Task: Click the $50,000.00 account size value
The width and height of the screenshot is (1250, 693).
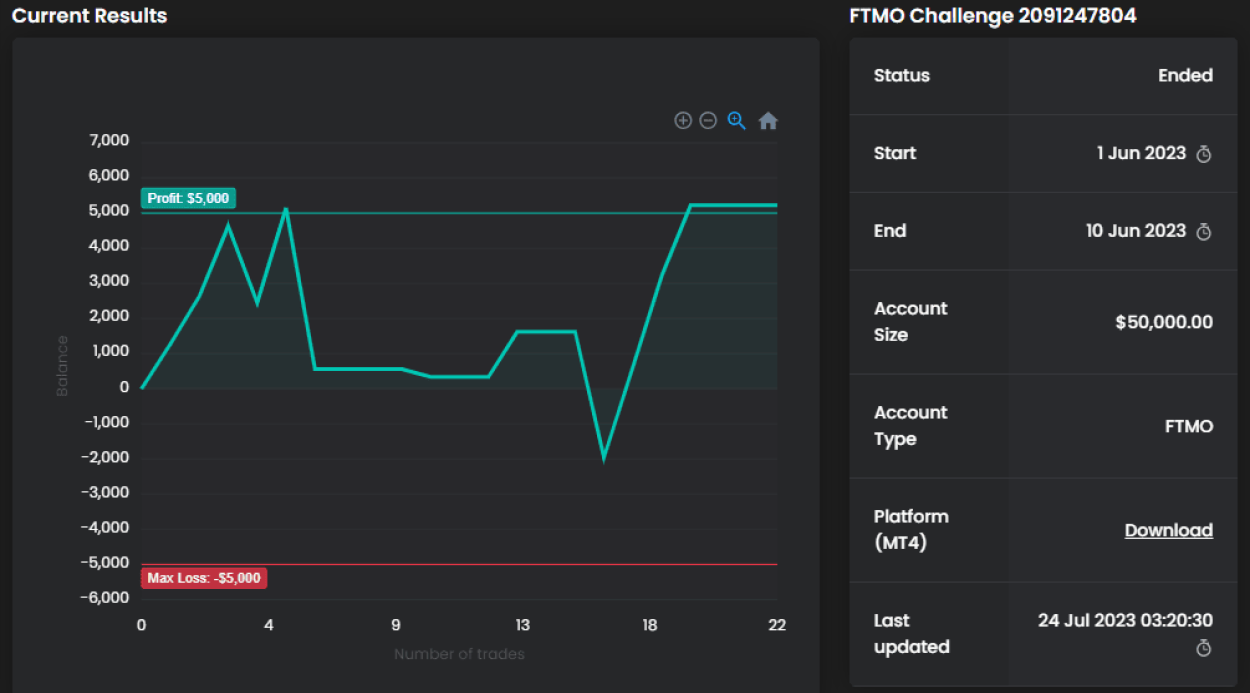Action: tap(1164, 322)
